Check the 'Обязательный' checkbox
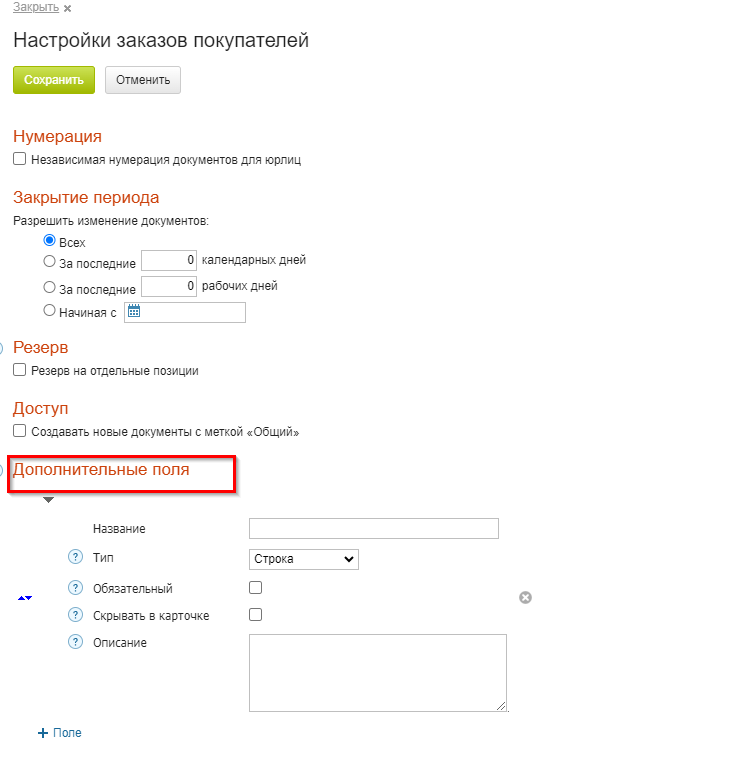The image size is (740, 758). 255,588
